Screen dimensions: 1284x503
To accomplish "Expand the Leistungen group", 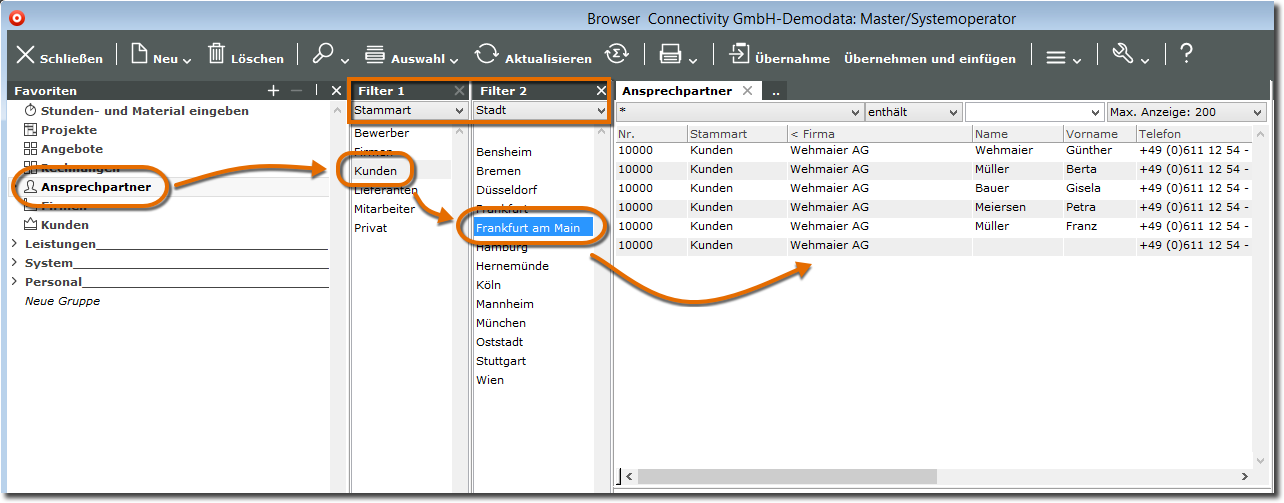I will (14, 244).
